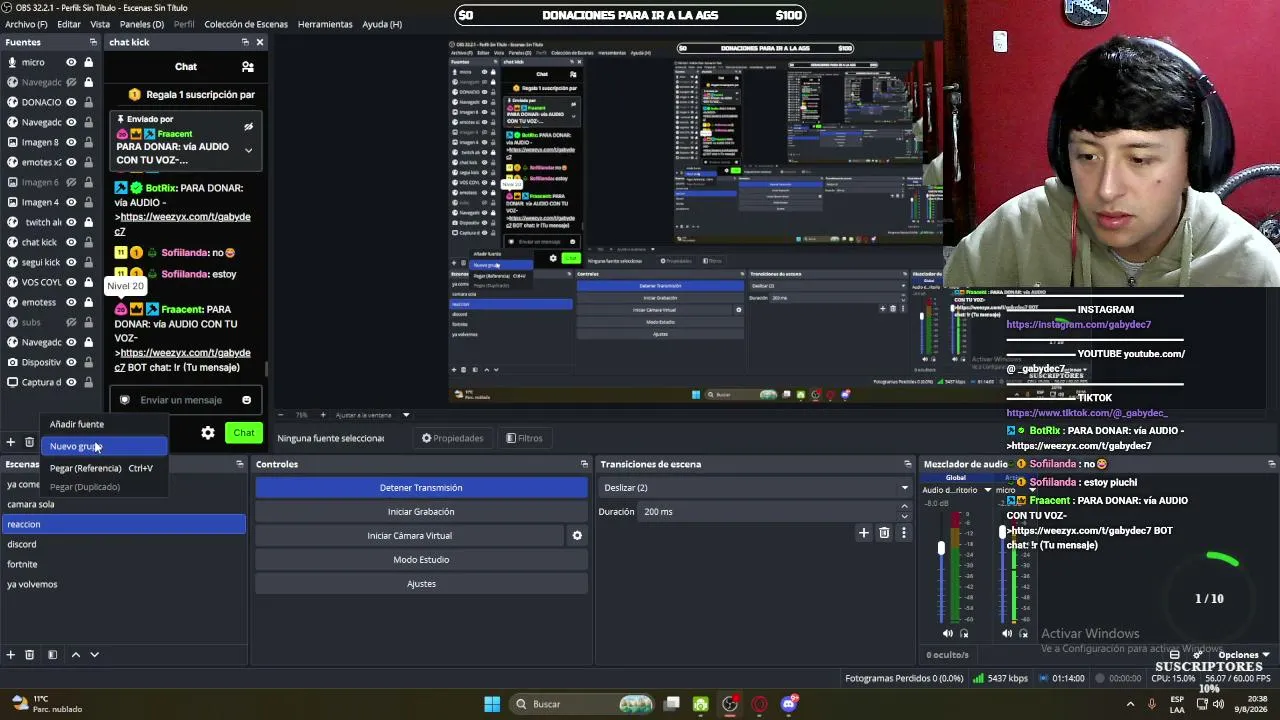This screenshot has height=720, width=1280.
Task: Mute the Audio del escritorio channel
Action: point(948,633)
